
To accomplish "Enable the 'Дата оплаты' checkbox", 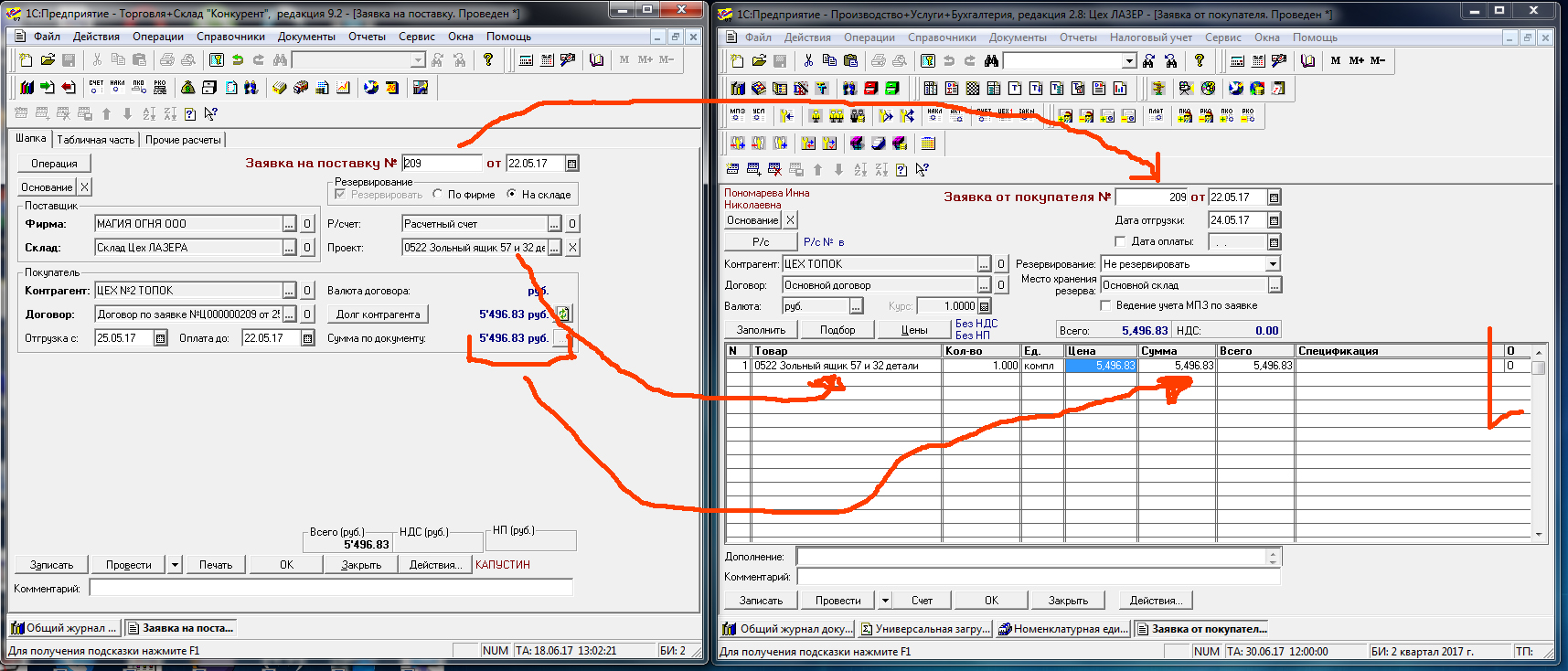I will (x=1120, y=241).
